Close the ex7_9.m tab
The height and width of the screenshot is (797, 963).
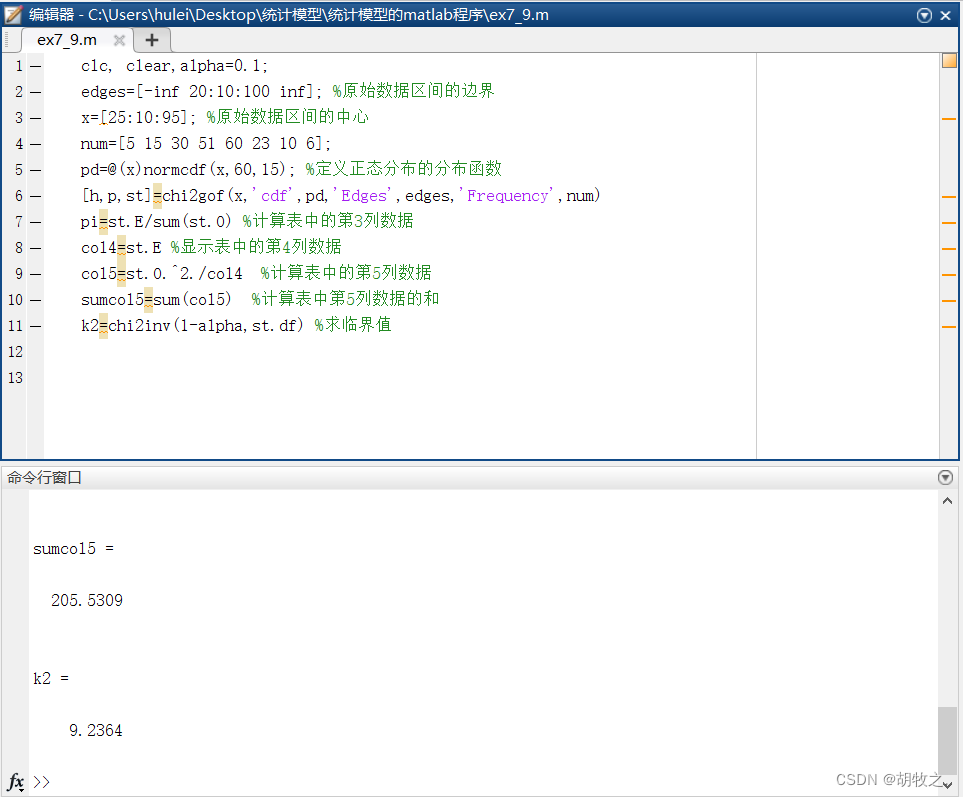[x=120, y=41]
